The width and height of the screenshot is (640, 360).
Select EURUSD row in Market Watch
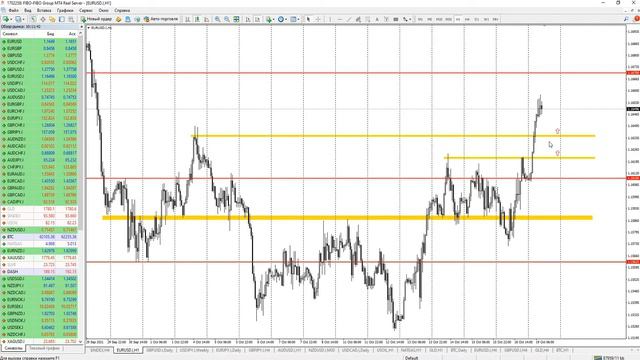[x=40, y=42]
